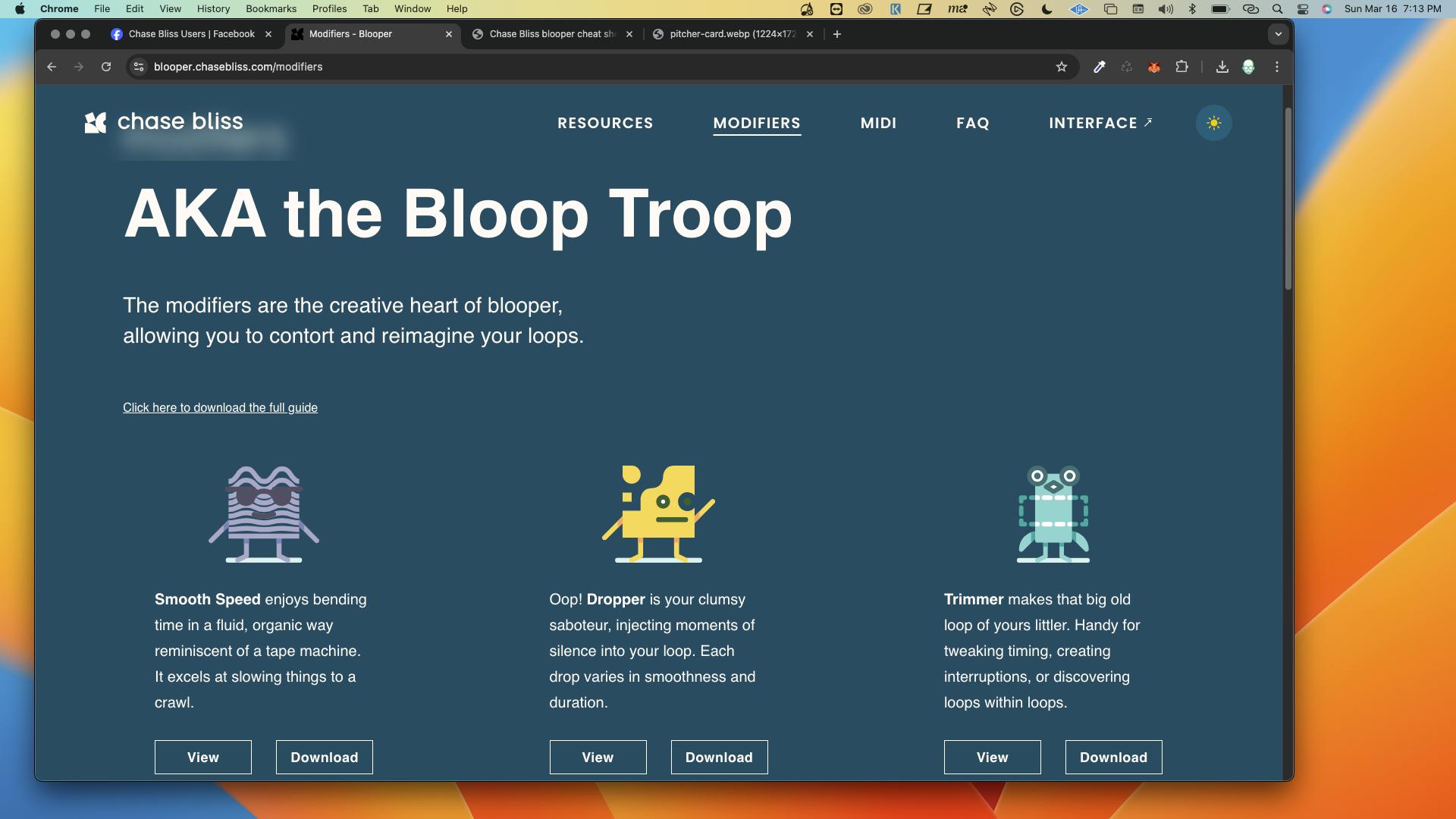Open the Chrome application menu
The width and height of the screenshot is (1456, 819).
click(59, 9)
